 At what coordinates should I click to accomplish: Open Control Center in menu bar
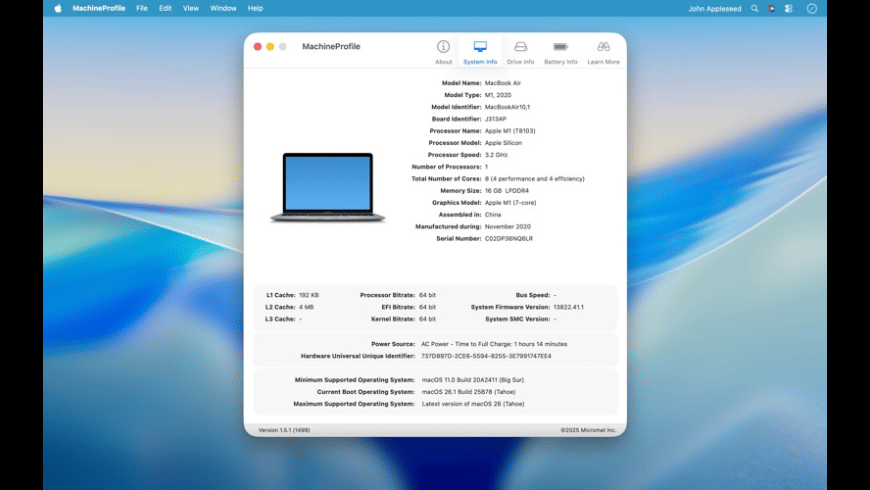788,8
